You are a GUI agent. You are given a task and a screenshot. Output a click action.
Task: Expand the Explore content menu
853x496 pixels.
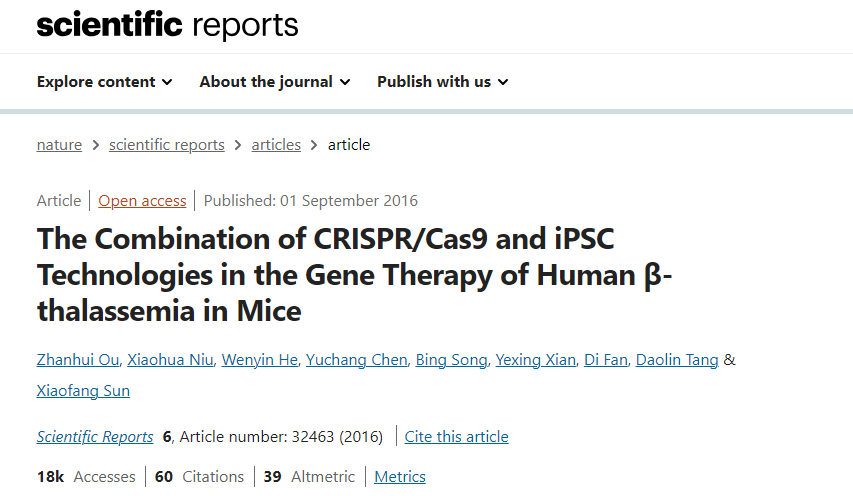[104, 82]
